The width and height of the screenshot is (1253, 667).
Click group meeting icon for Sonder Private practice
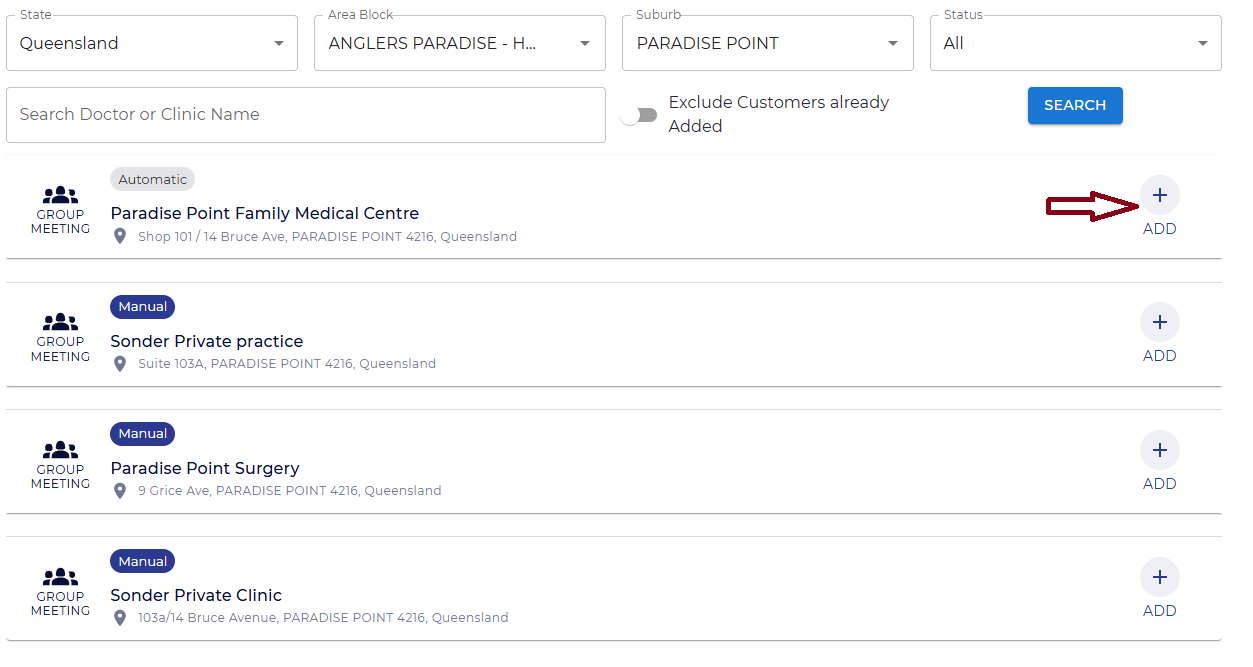60,323
